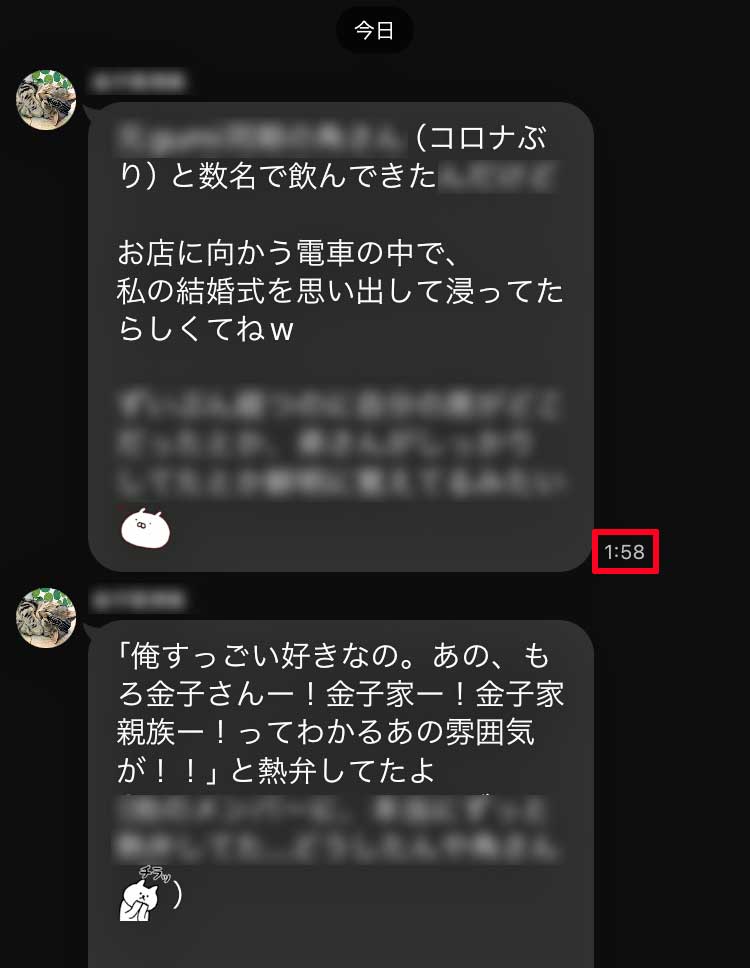This screenshot has height=968, width=750.
Task: Click the 1:58 message timestamp
Action: (625, 552)
